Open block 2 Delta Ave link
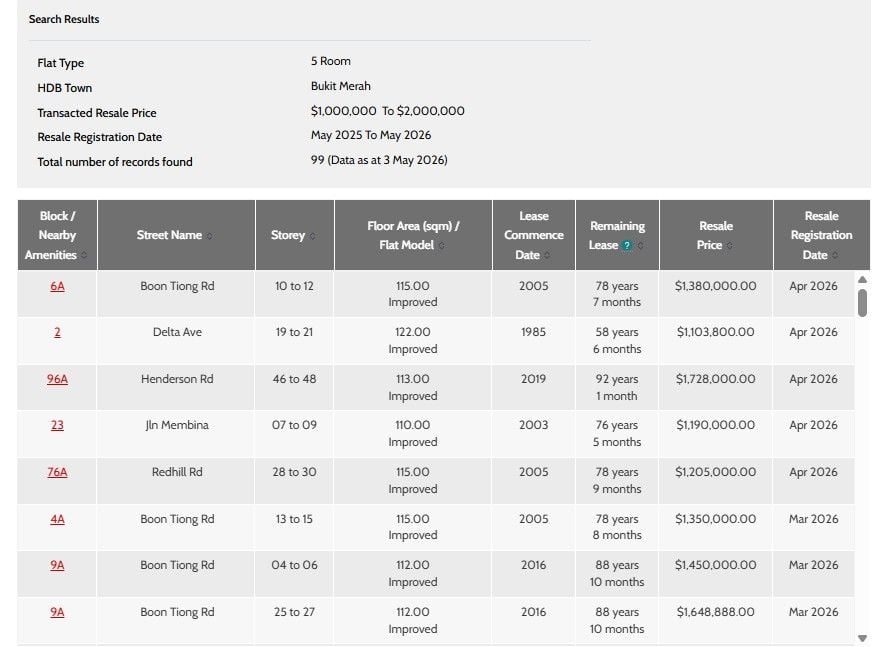The image size is (888, 647). 57,333
